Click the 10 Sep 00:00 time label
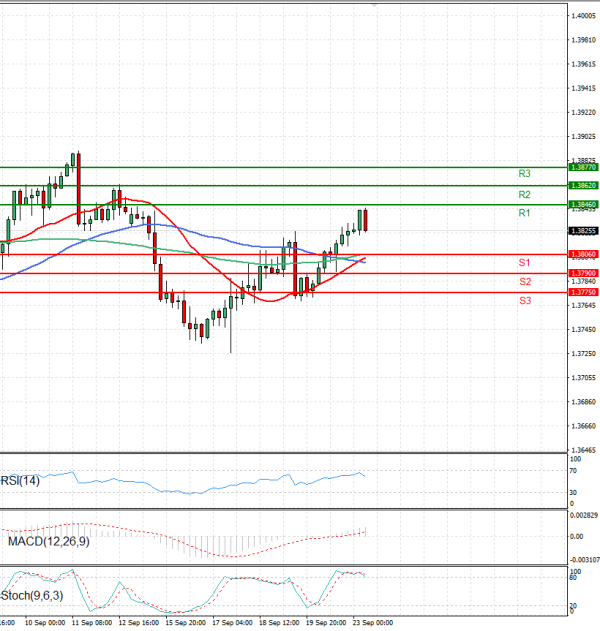Image resolution: width=600 pixels, height=631 pixels. pyautogui.click(x=45, y=623)
